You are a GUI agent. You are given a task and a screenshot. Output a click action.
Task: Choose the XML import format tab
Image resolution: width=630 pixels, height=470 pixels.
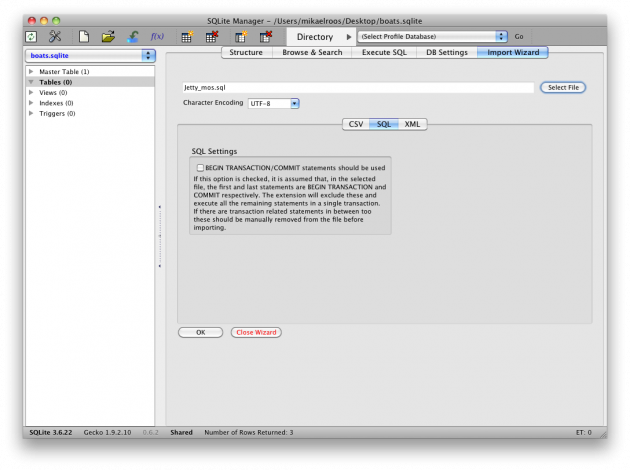pos(412,124)
